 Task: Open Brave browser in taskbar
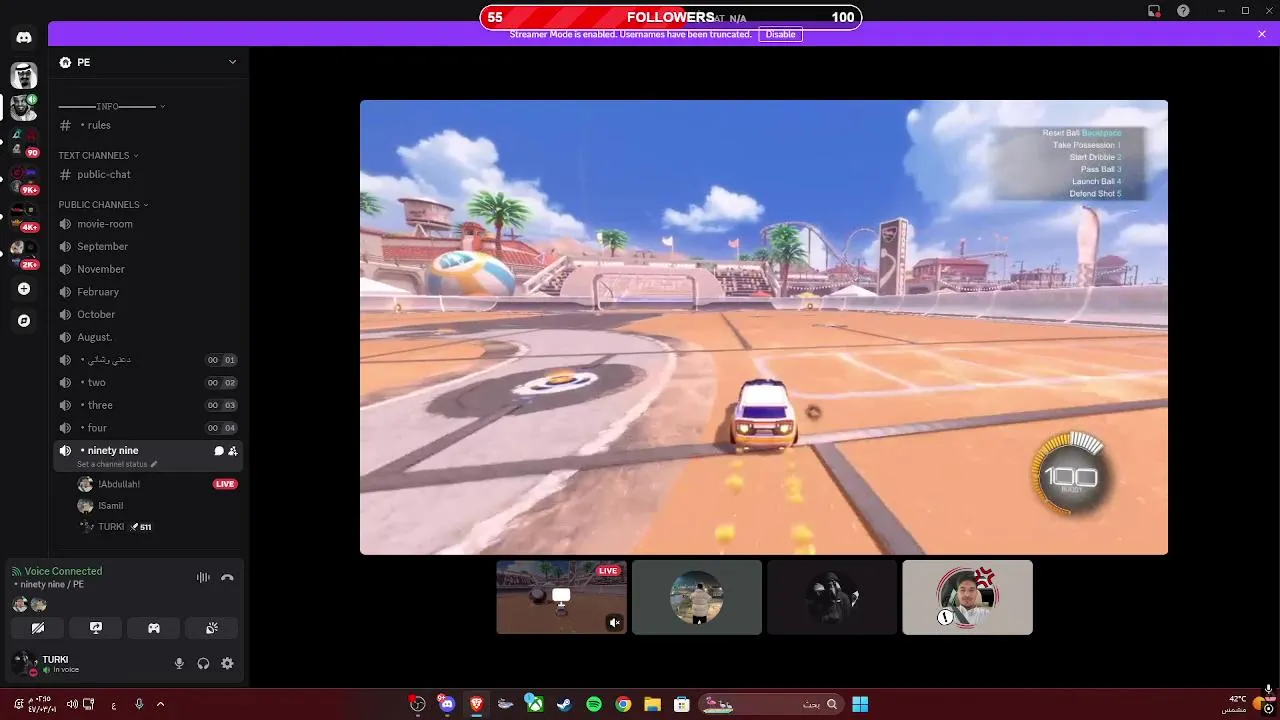(x=476, y=704)
